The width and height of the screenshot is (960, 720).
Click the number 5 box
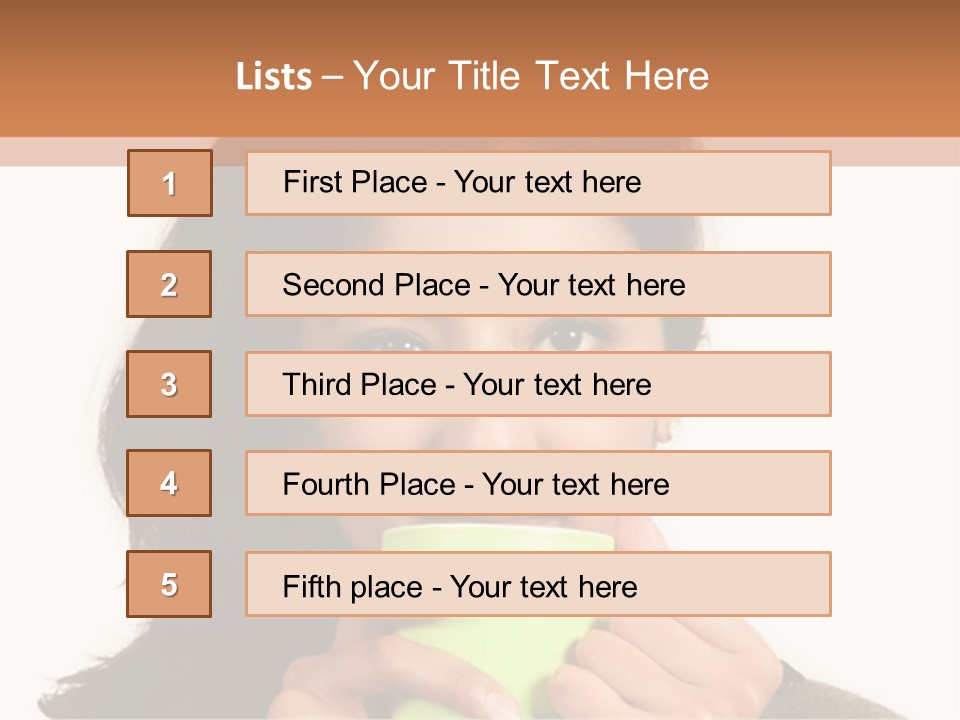click(x=169, y=584)
